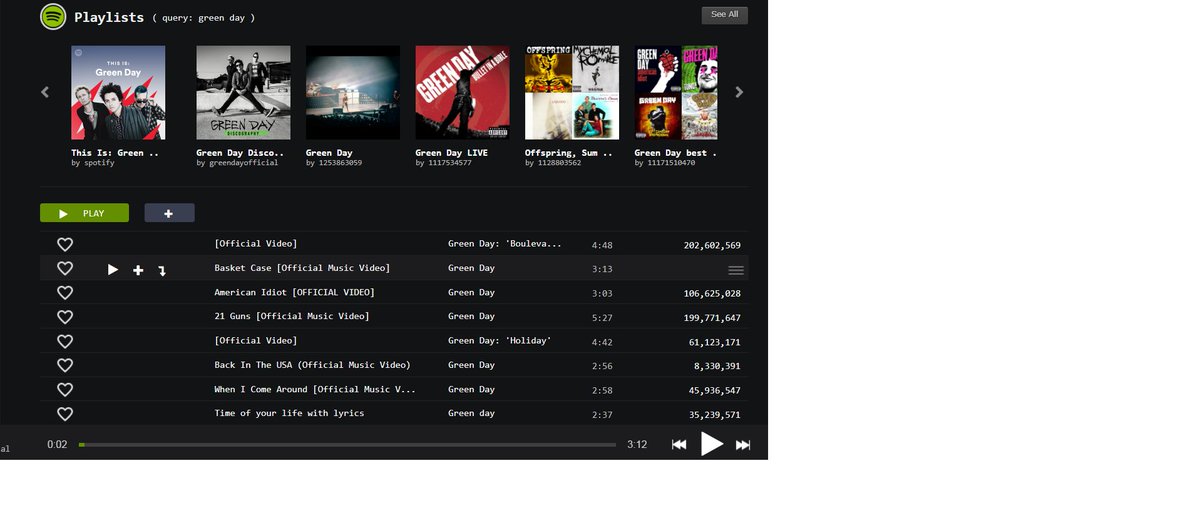Open This Is: Green Day playlist cover
The width and height of the screenshot is (1200, 518).
click(x=118, y=92)
